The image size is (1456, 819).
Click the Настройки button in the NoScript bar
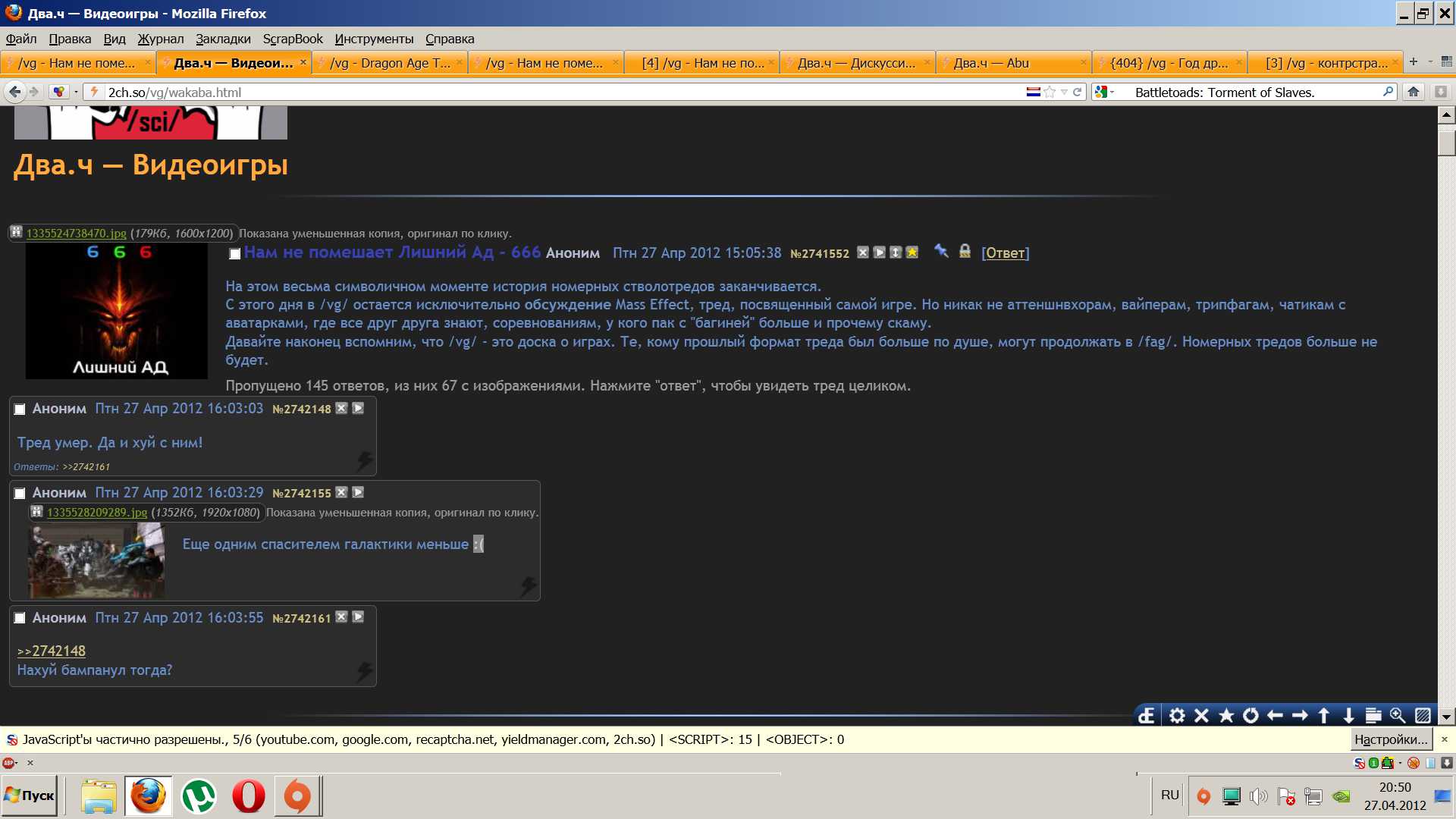(1391, 739)
